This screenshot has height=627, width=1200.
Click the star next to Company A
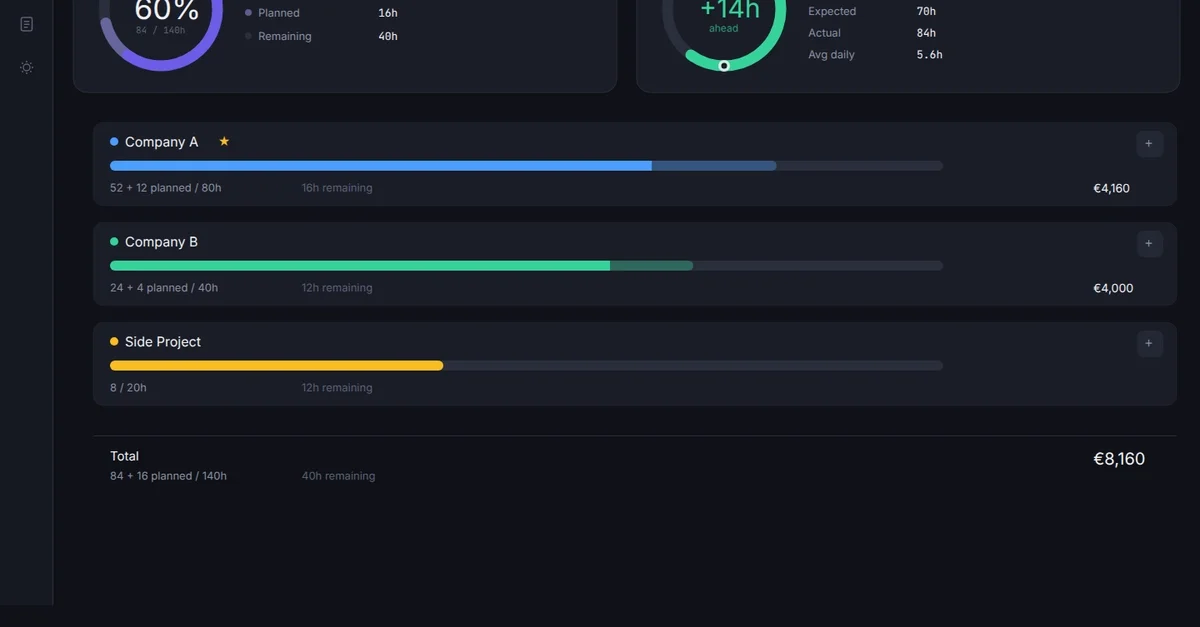coord(224,141)
